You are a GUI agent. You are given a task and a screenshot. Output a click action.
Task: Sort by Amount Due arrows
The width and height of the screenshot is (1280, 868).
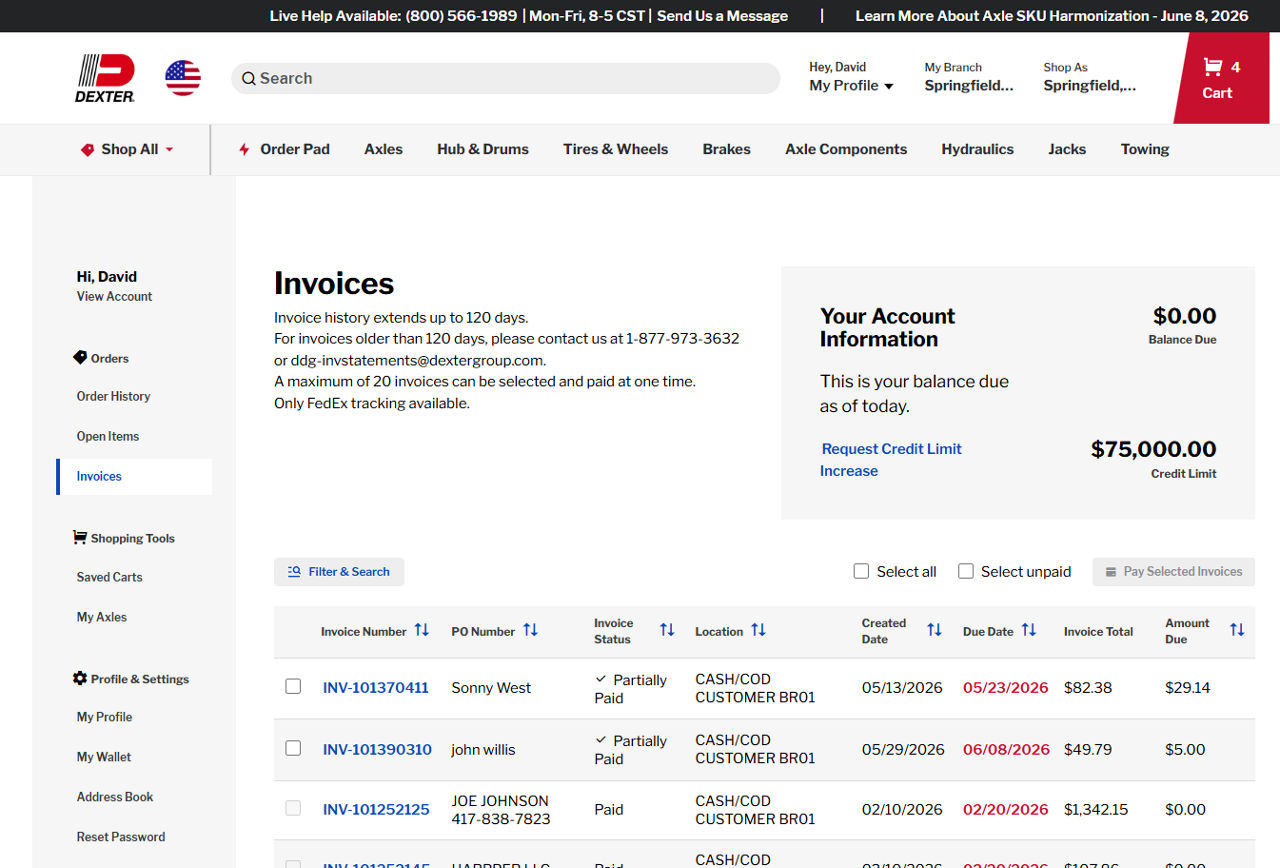click(1237, 630)
